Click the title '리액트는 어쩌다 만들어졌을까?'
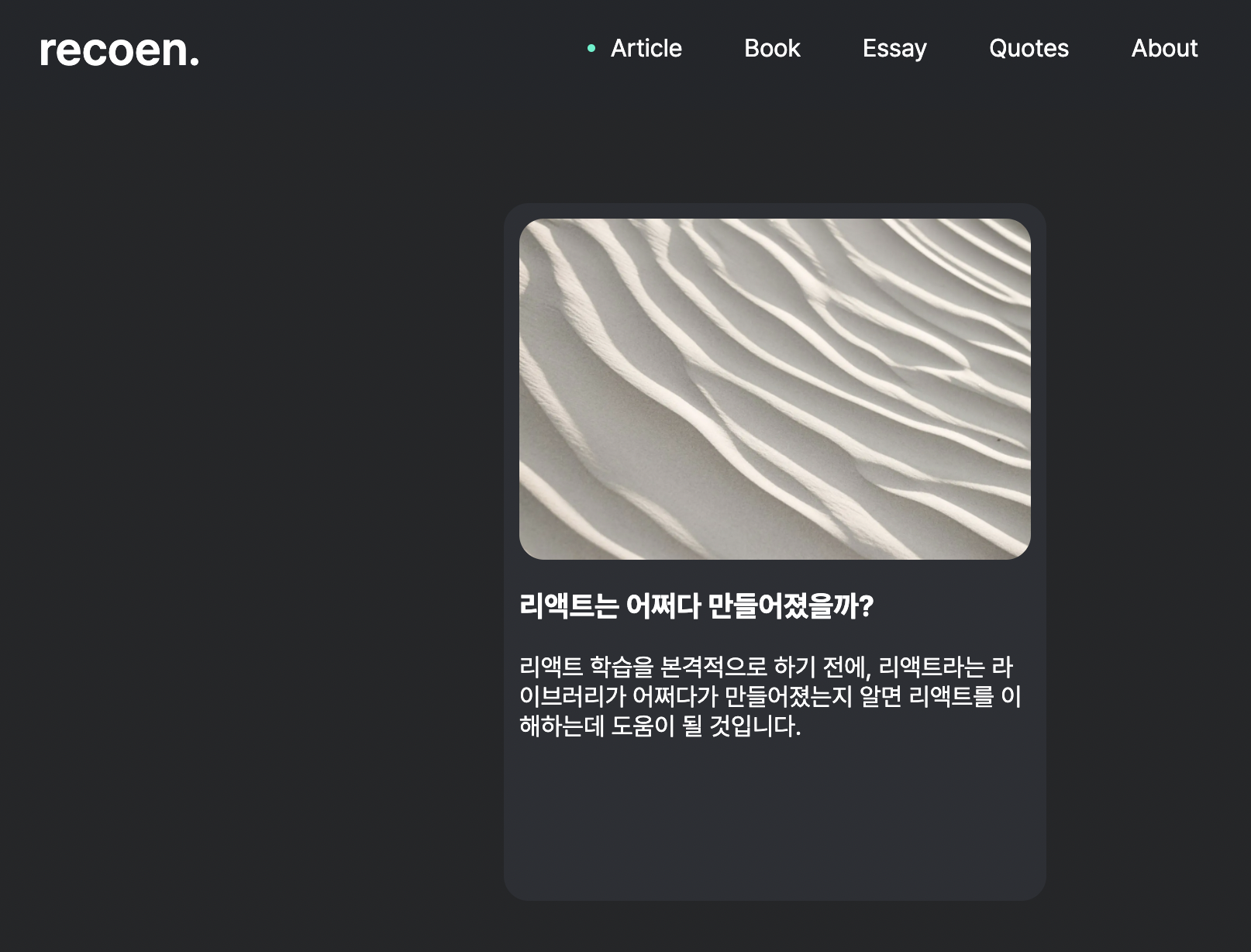This screenshot has height=952, width=1251. (x=696, y=605)
